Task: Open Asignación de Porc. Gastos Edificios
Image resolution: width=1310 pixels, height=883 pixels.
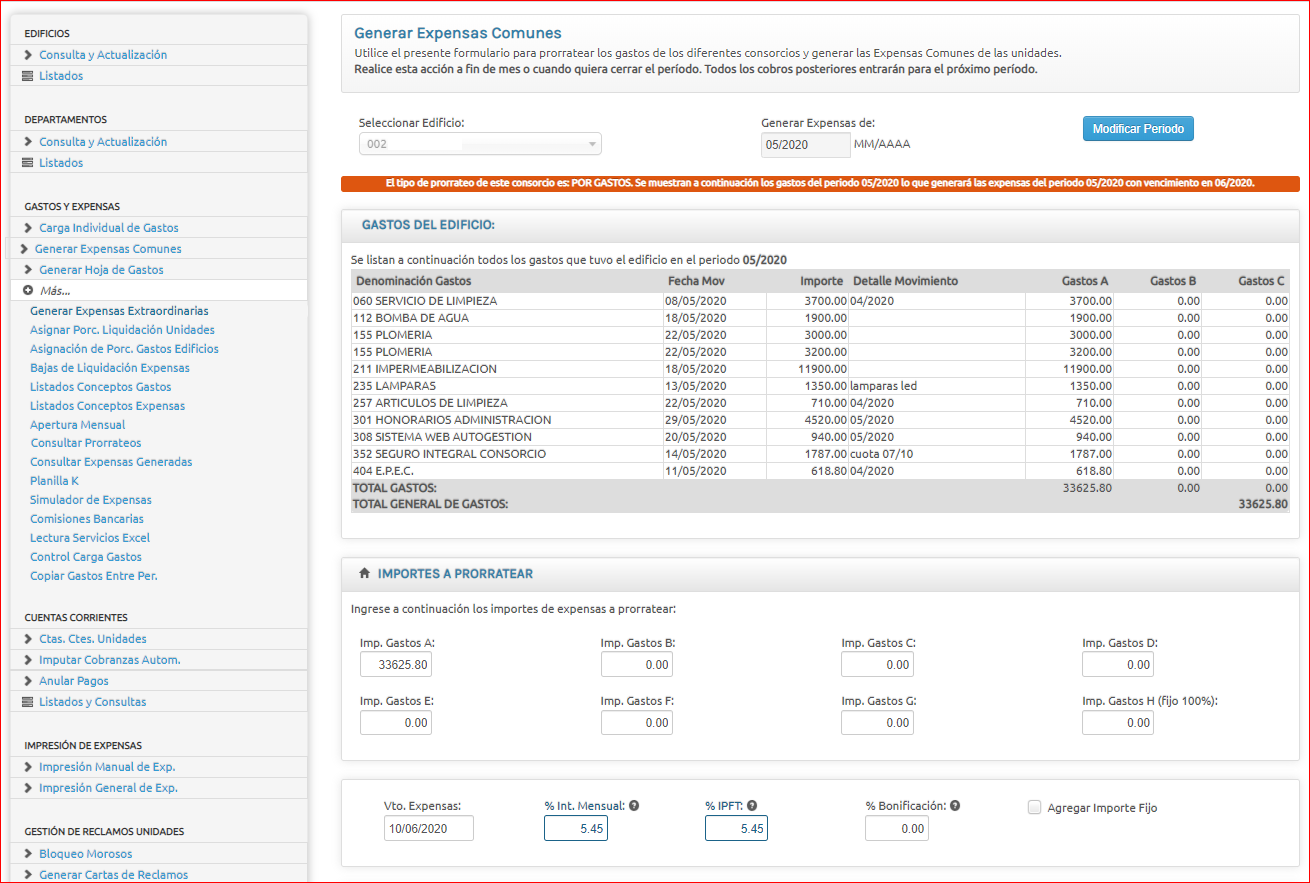Action: (124, 349)
